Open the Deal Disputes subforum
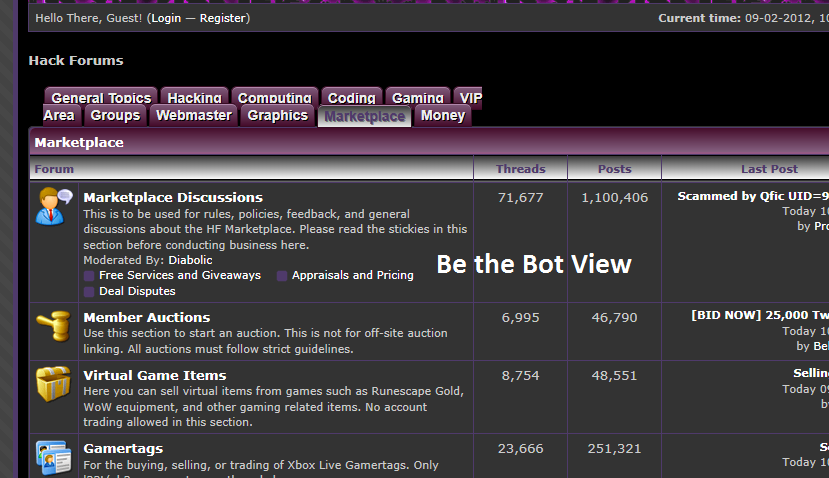This screenshot has width=829, height=478. coord(137,291)
